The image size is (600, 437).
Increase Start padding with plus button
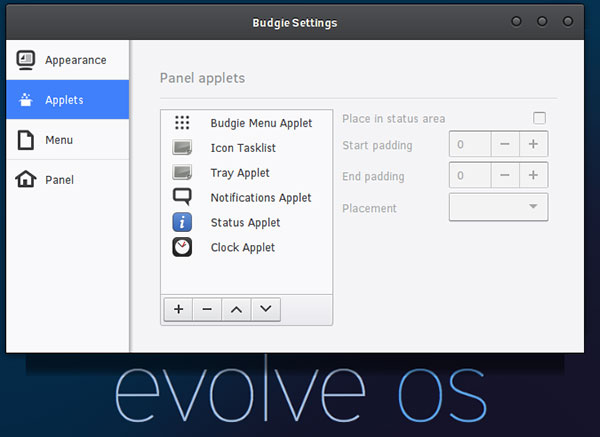point(533,144)
